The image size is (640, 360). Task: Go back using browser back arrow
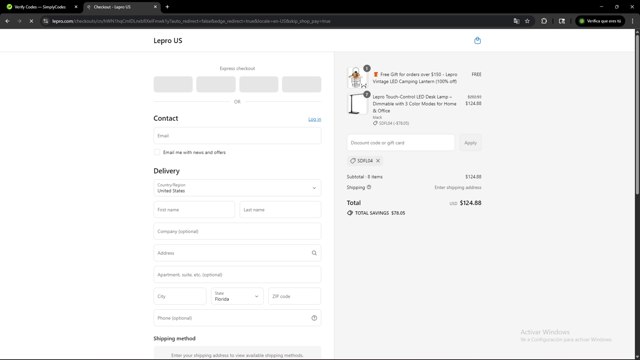pos(7,21)
